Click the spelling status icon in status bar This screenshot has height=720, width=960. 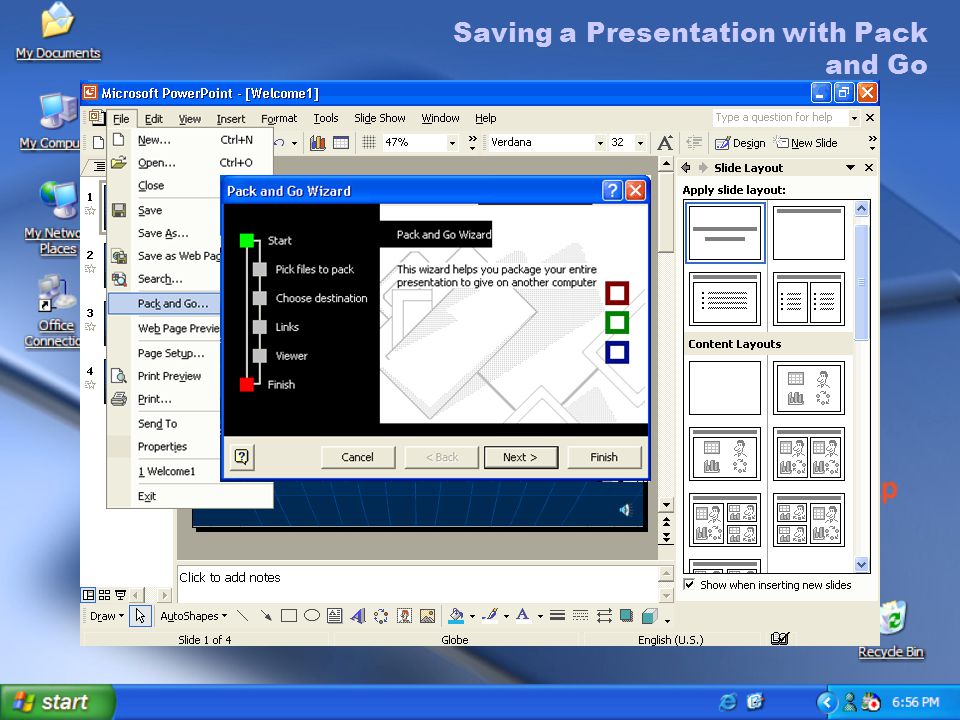point(779,639)
